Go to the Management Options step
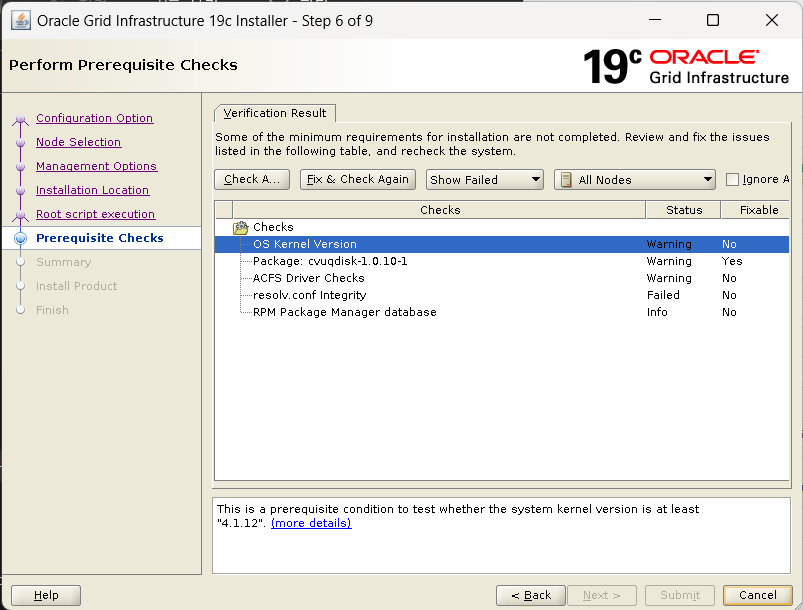This screenshot has height=610, width=803. (x=96, y=166)
